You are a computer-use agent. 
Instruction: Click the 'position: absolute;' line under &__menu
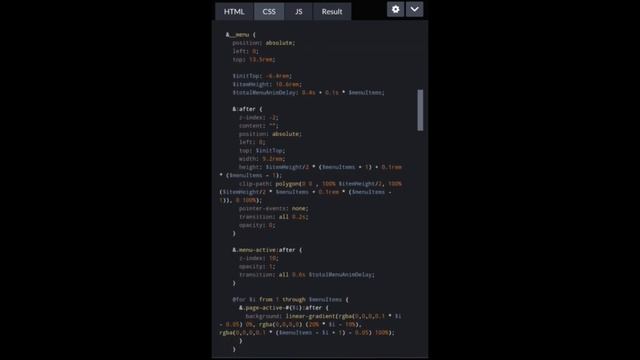(x=264, y=43)
